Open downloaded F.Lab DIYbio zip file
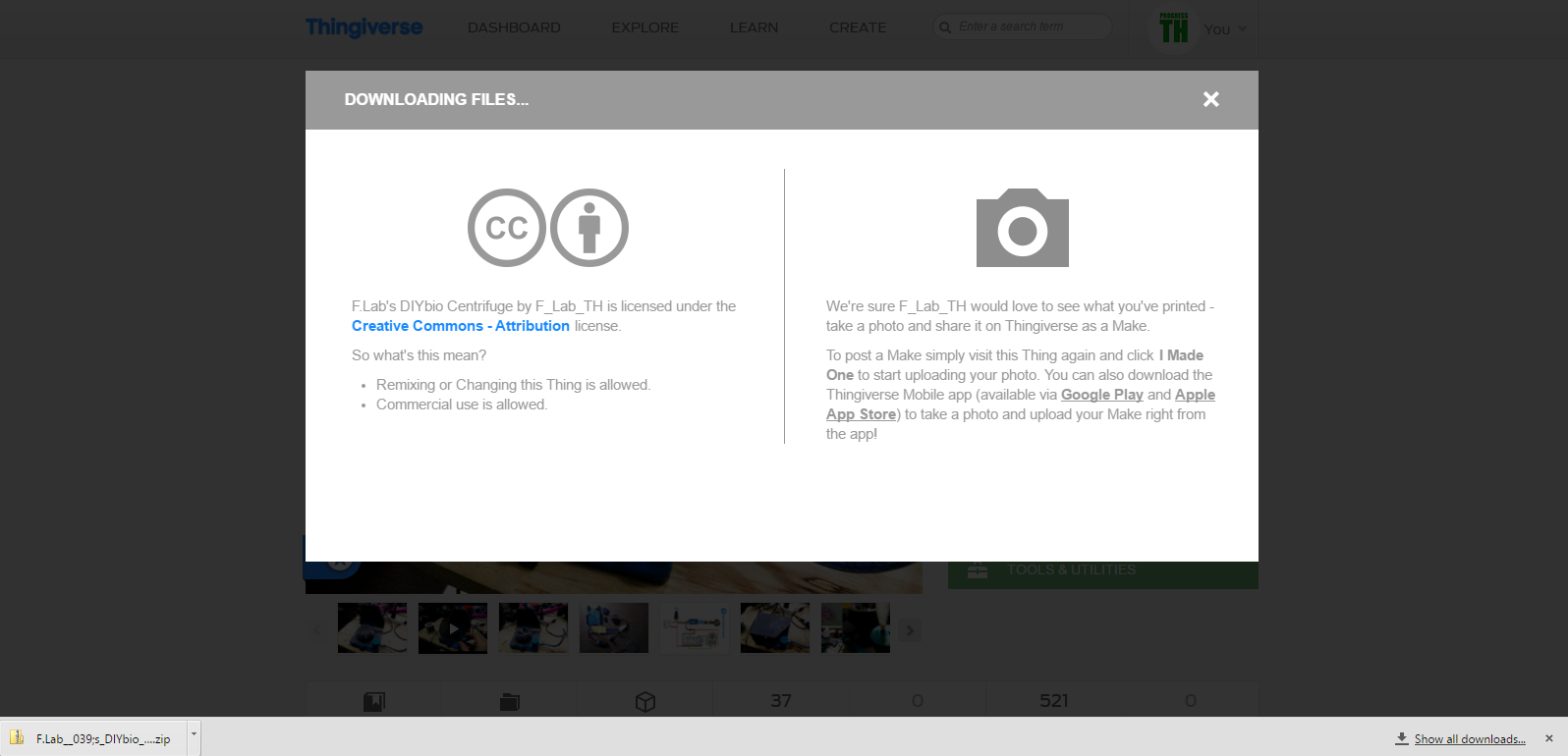Screen dimensions: 1568x756 point(94,738)
